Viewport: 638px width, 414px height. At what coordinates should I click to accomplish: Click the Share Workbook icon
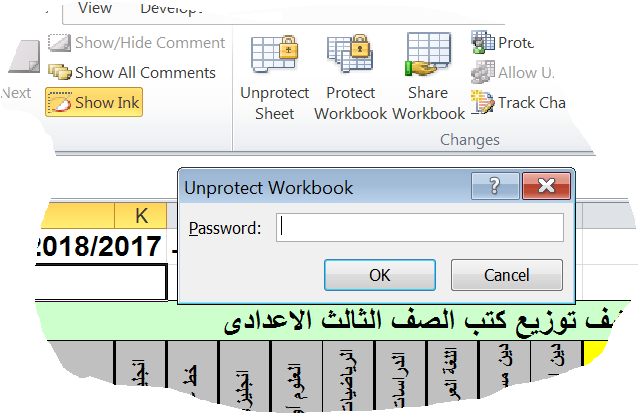tap(428, 54)
